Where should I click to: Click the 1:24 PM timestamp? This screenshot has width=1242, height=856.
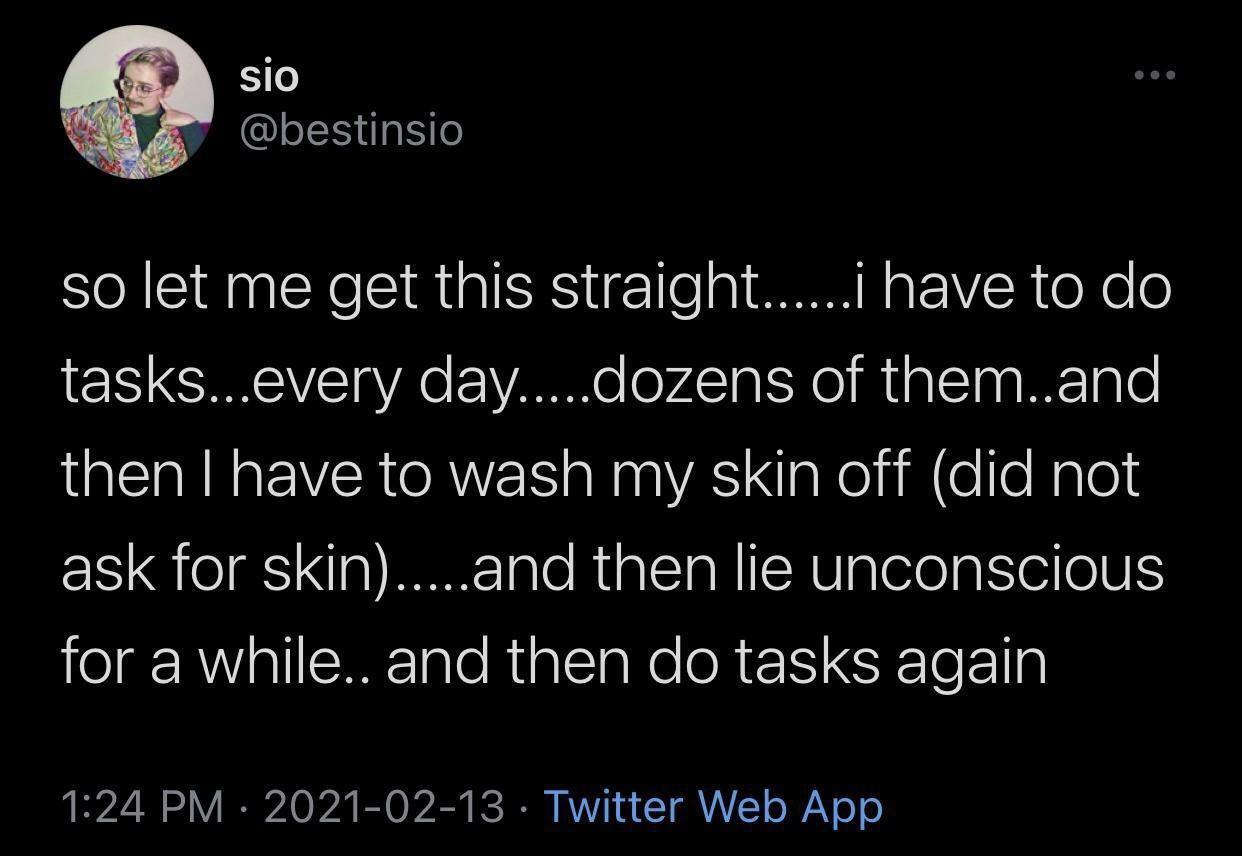[142, 806]
